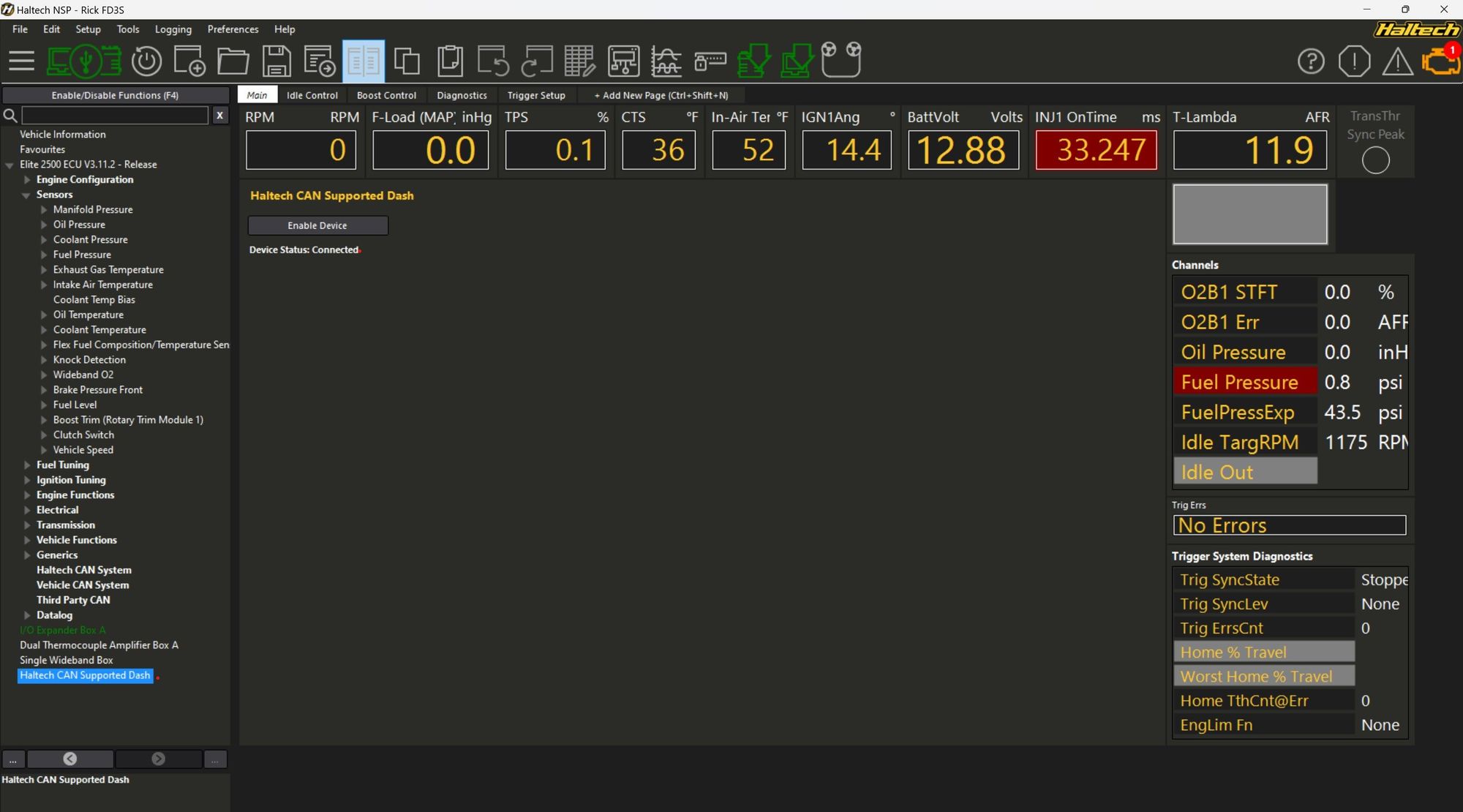Click the clipboard paste icon in toolbar

(x=450, y=61)
